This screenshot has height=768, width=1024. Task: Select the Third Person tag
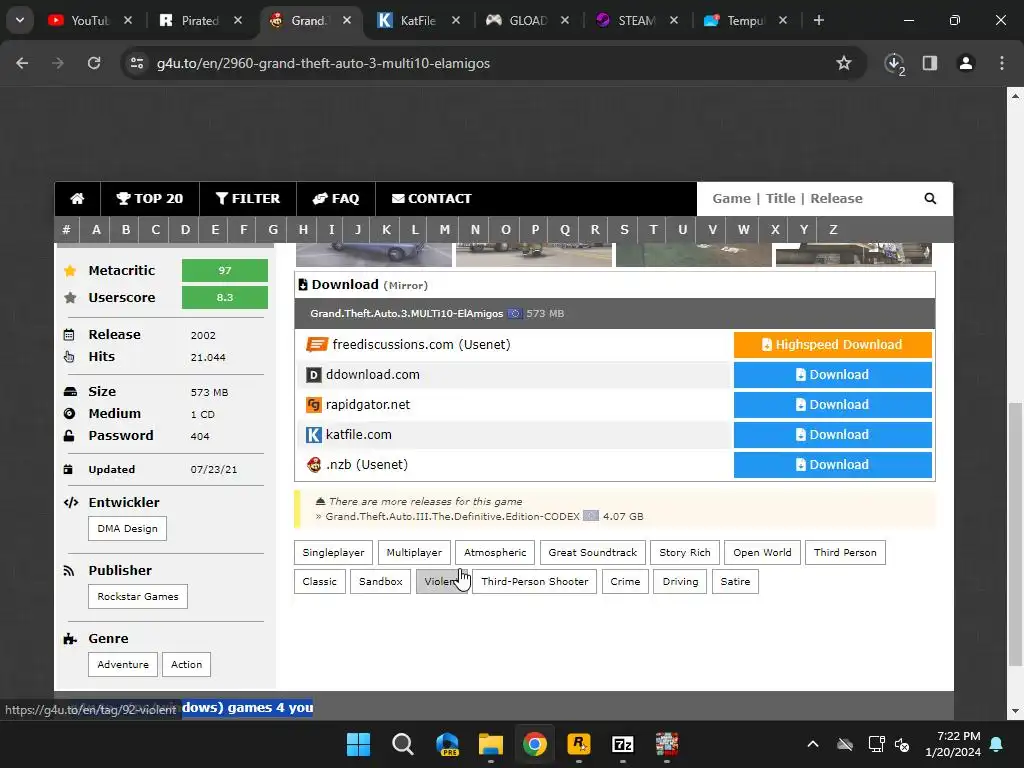[x=845, y=552]
